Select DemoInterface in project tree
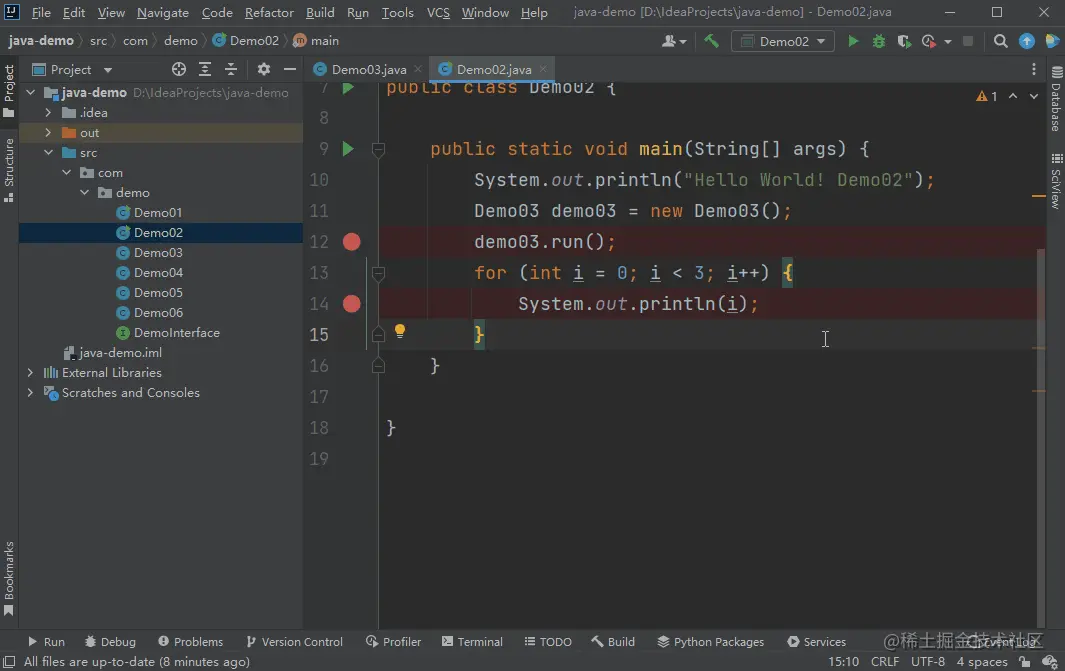The height and width of the screenshot is (671, 1065). point(177,333)
